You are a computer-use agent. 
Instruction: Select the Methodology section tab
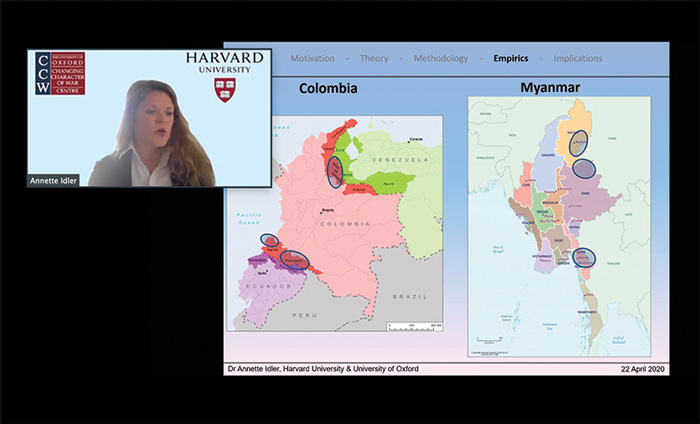[x=441, y=58]
